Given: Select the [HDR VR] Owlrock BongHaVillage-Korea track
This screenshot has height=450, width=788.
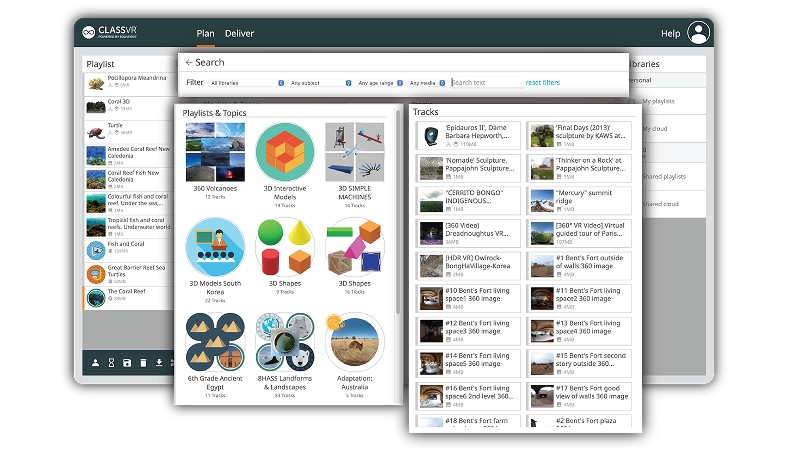Looking at the screenshot, I should coord(468,266).
